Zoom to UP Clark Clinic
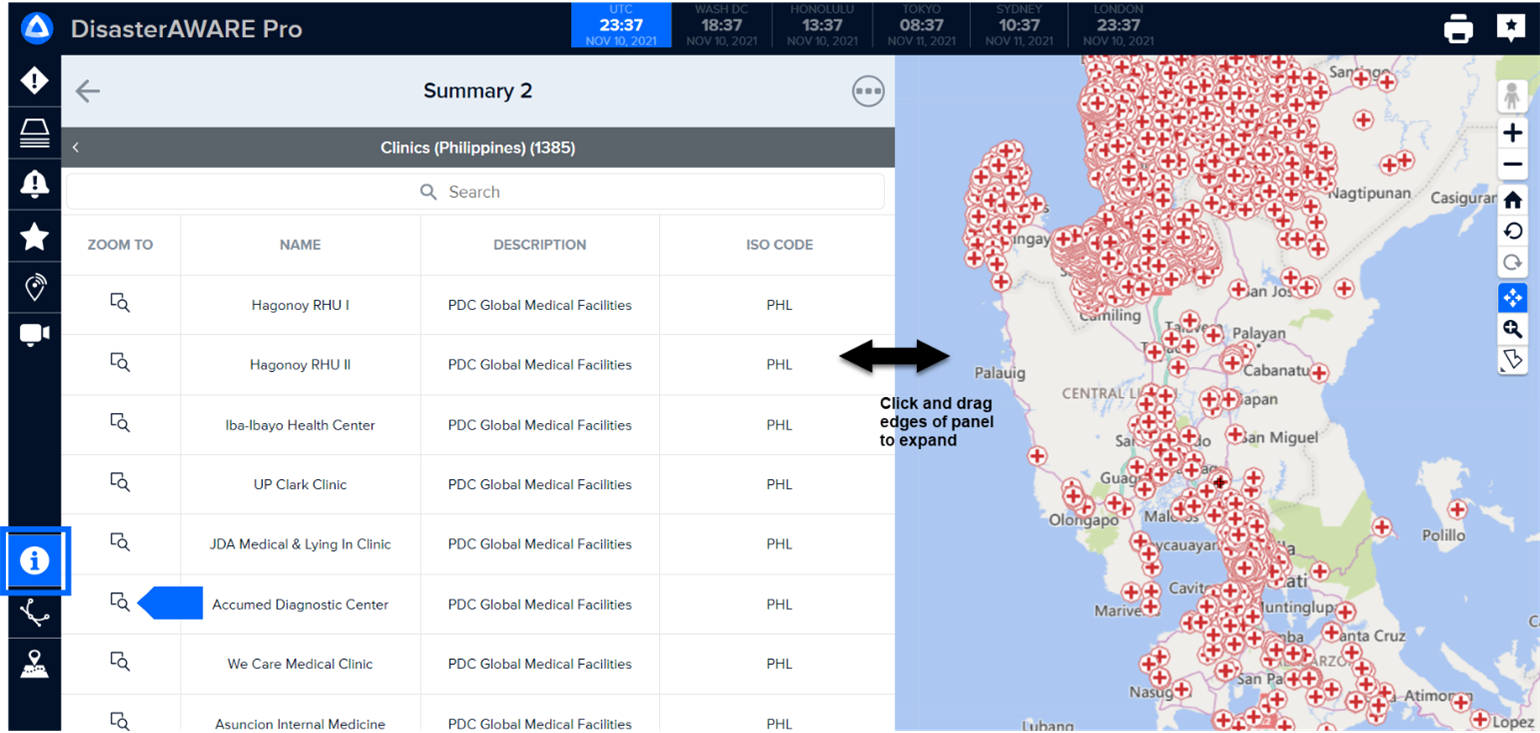Screen dimensions: 1540x733 [x=120, y=483]
